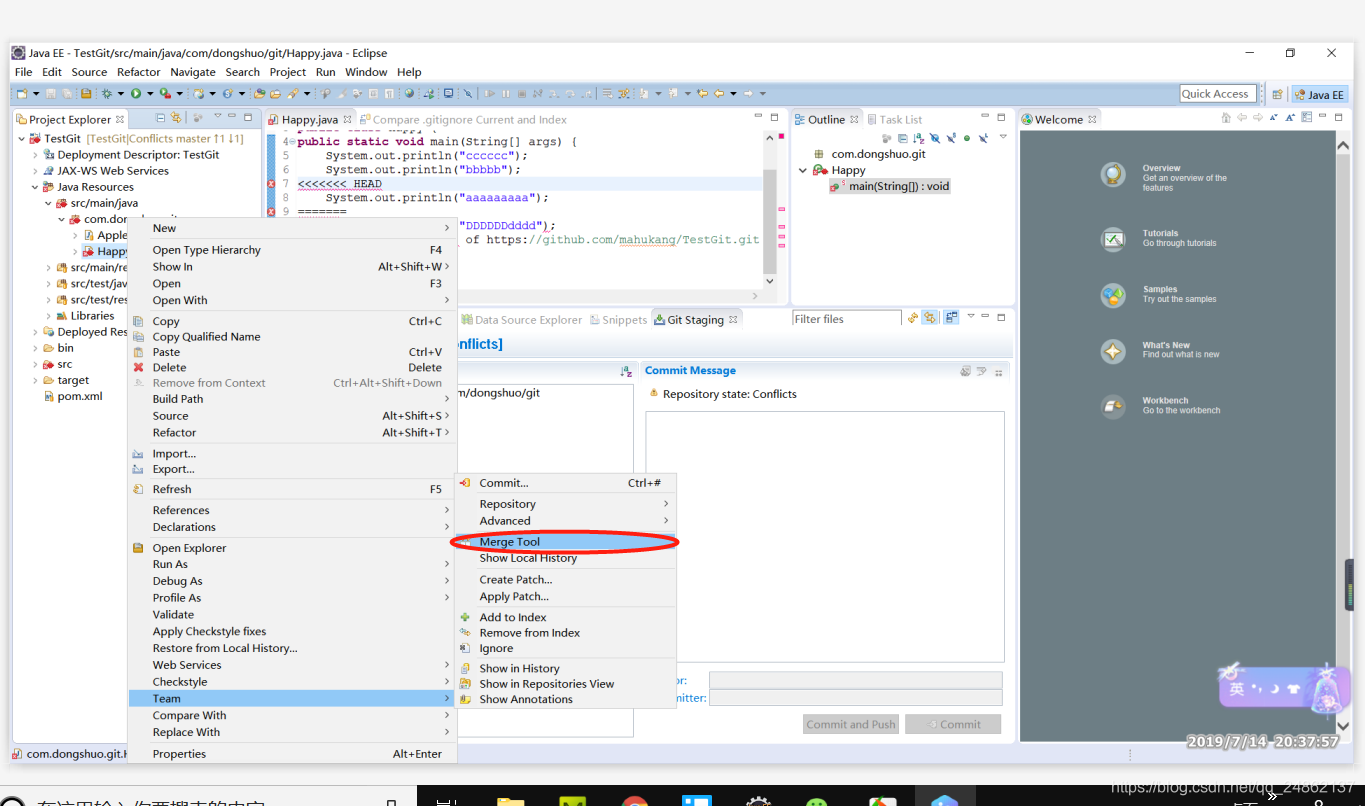The height and width of the screenshot is (806, 1365).
Task: Click the Commit and Push button
Action: click(x=851, y=724)
